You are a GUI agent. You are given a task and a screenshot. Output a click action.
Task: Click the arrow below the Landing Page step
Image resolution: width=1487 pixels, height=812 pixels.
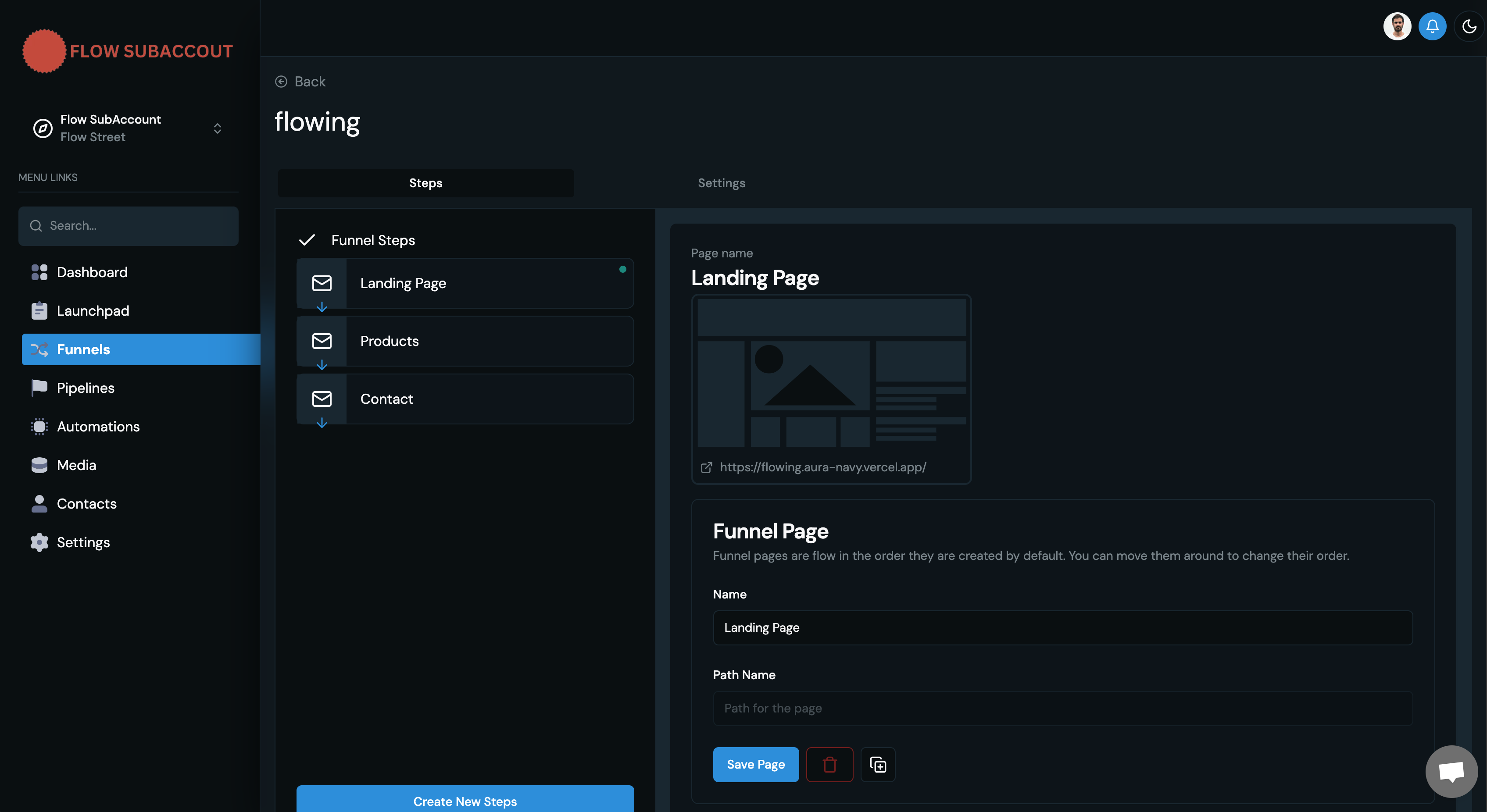pyautogui.click(x=322, y=308)
